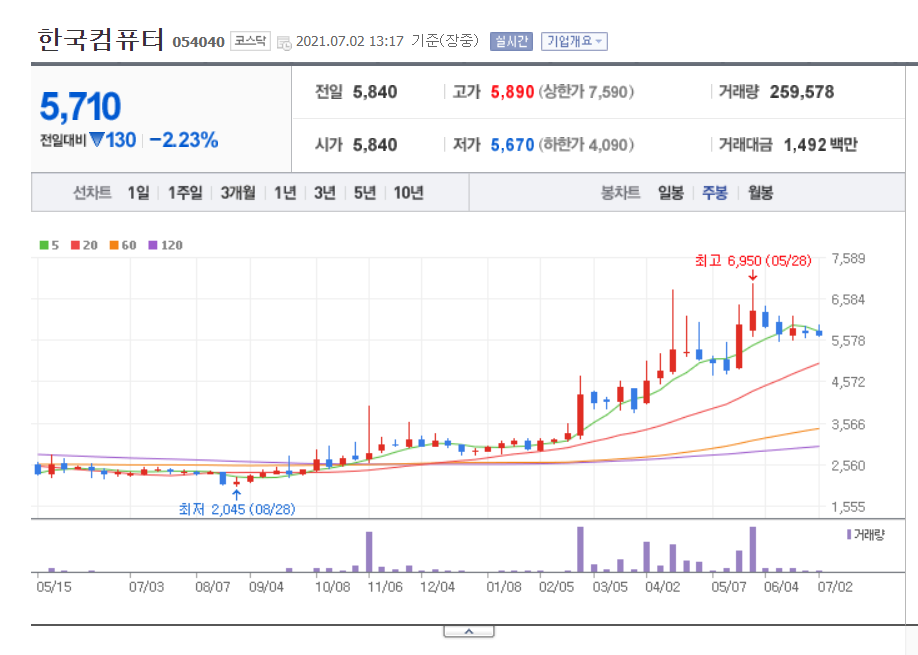Viewport: 918px width, 655px height.
Task: Open the 기업개요 dropdown
Action: 574,41
